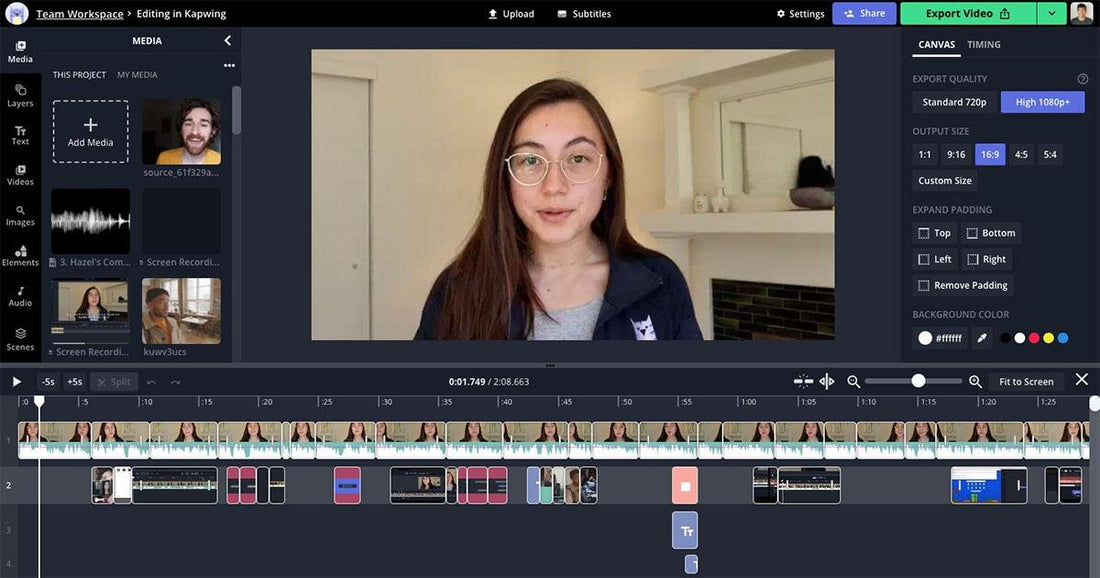
Task: Click the Add Media upload box
Action: click(90, 131)
